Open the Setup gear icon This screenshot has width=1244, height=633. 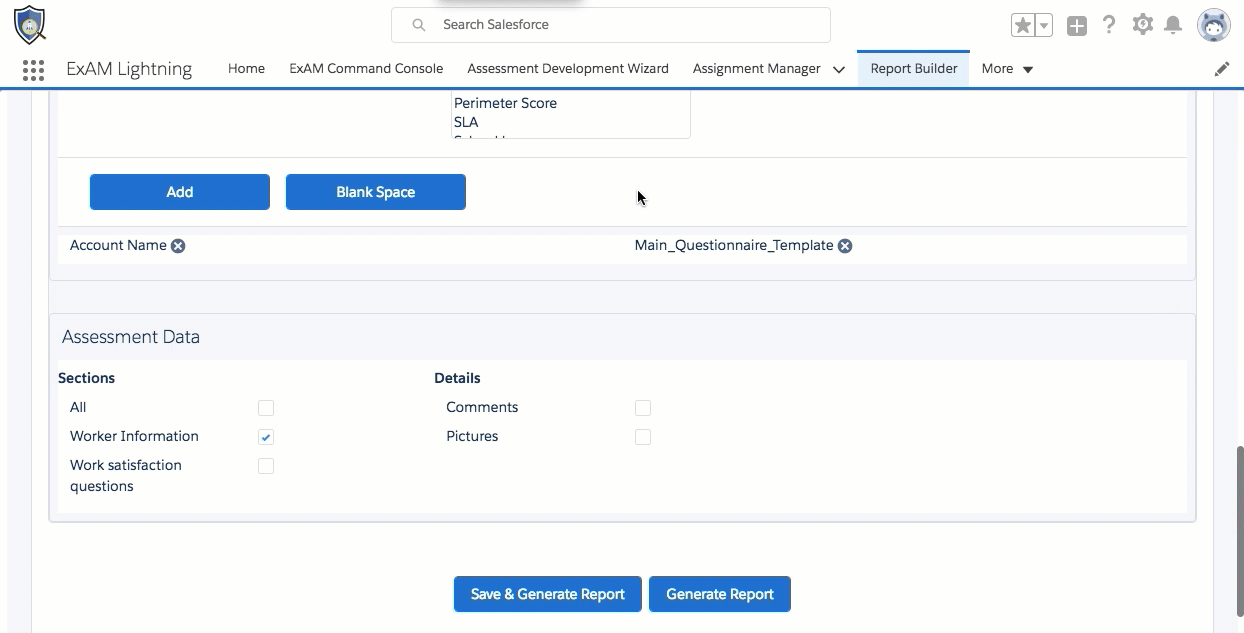click(1143, 25)
